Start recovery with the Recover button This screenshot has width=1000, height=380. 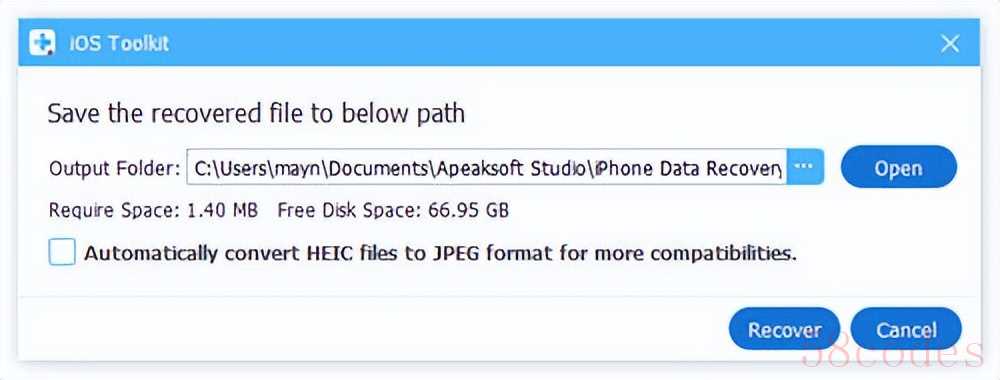784,329
